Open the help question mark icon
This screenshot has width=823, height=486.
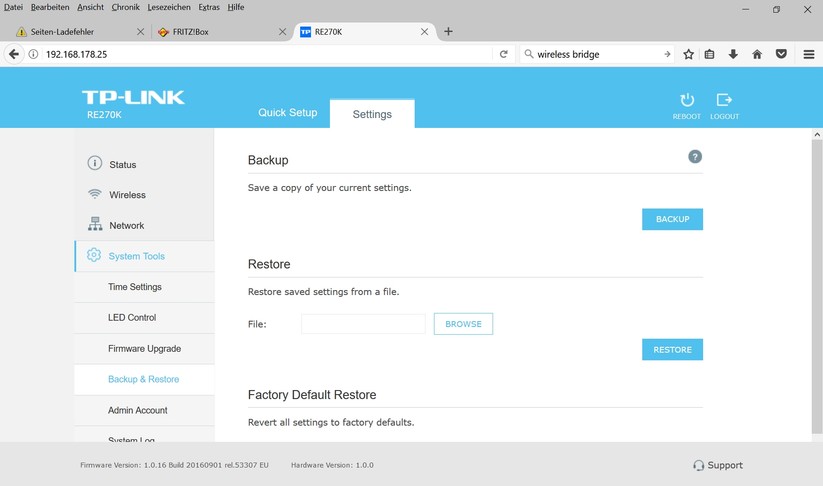pyautogui.click(x=695, y=157)
